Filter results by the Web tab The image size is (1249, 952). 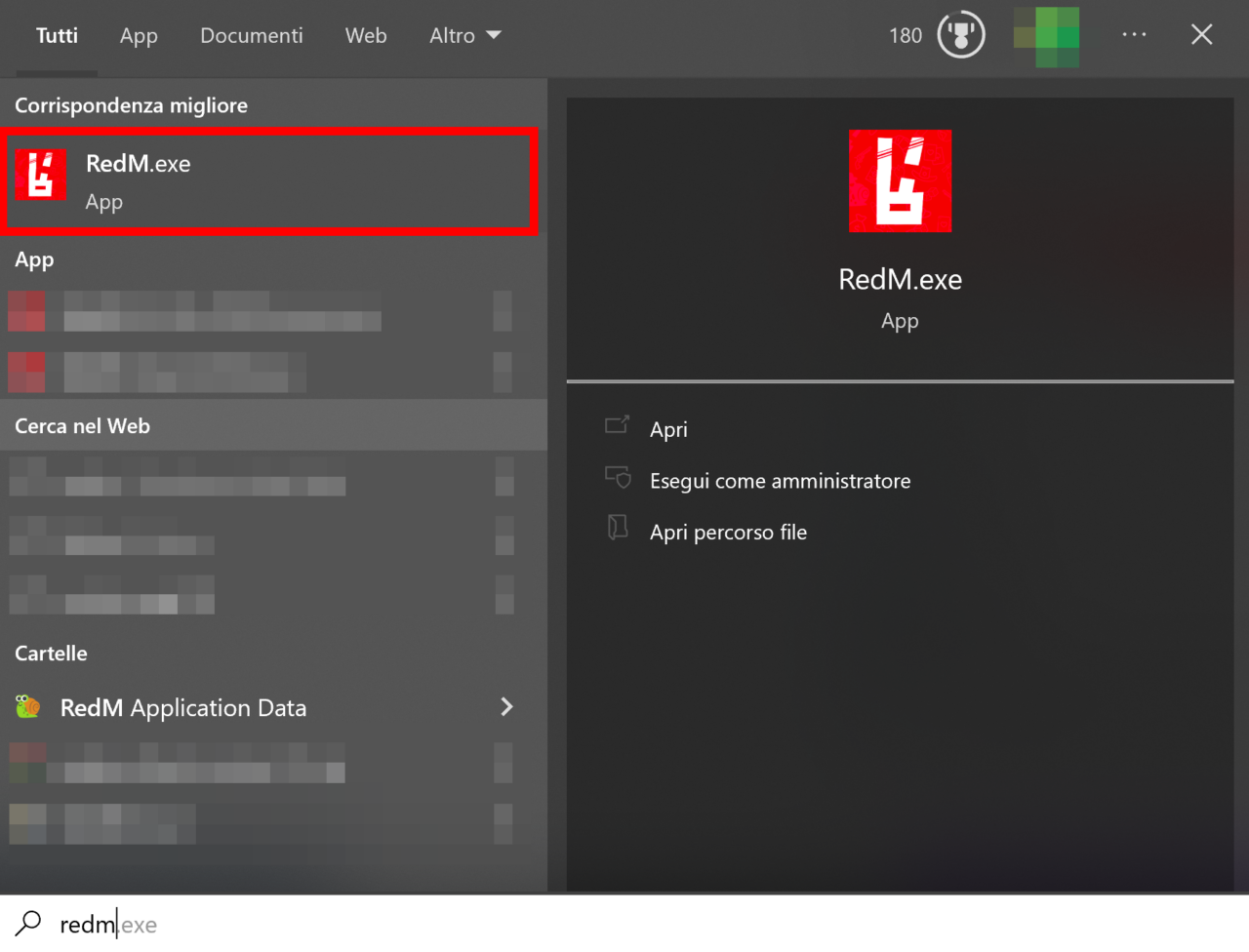(x=366, y=36)
